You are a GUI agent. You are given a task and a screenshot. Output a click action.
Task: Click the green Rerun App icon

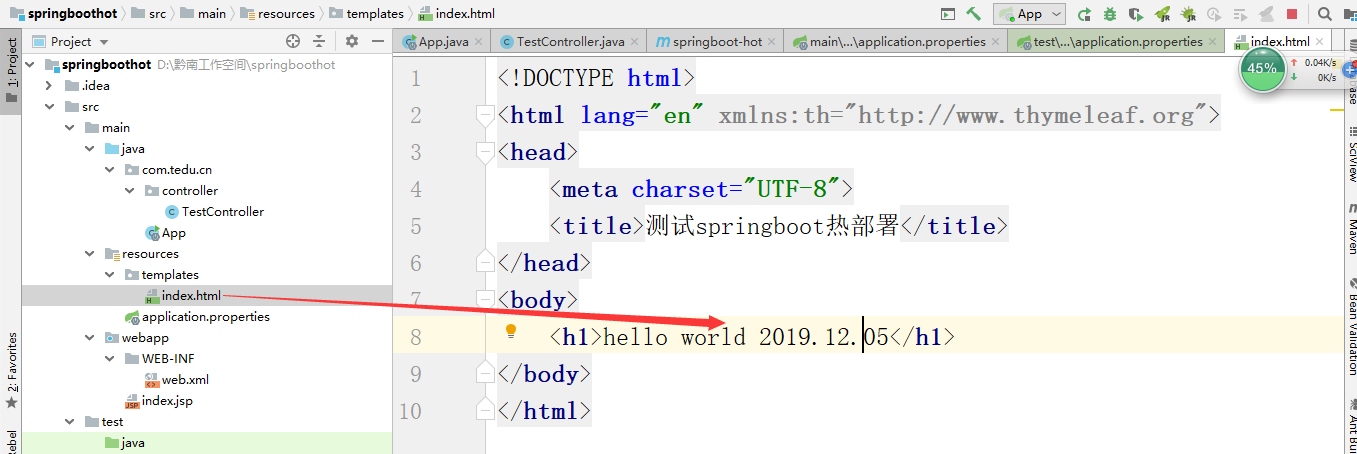coord(1086,14)
